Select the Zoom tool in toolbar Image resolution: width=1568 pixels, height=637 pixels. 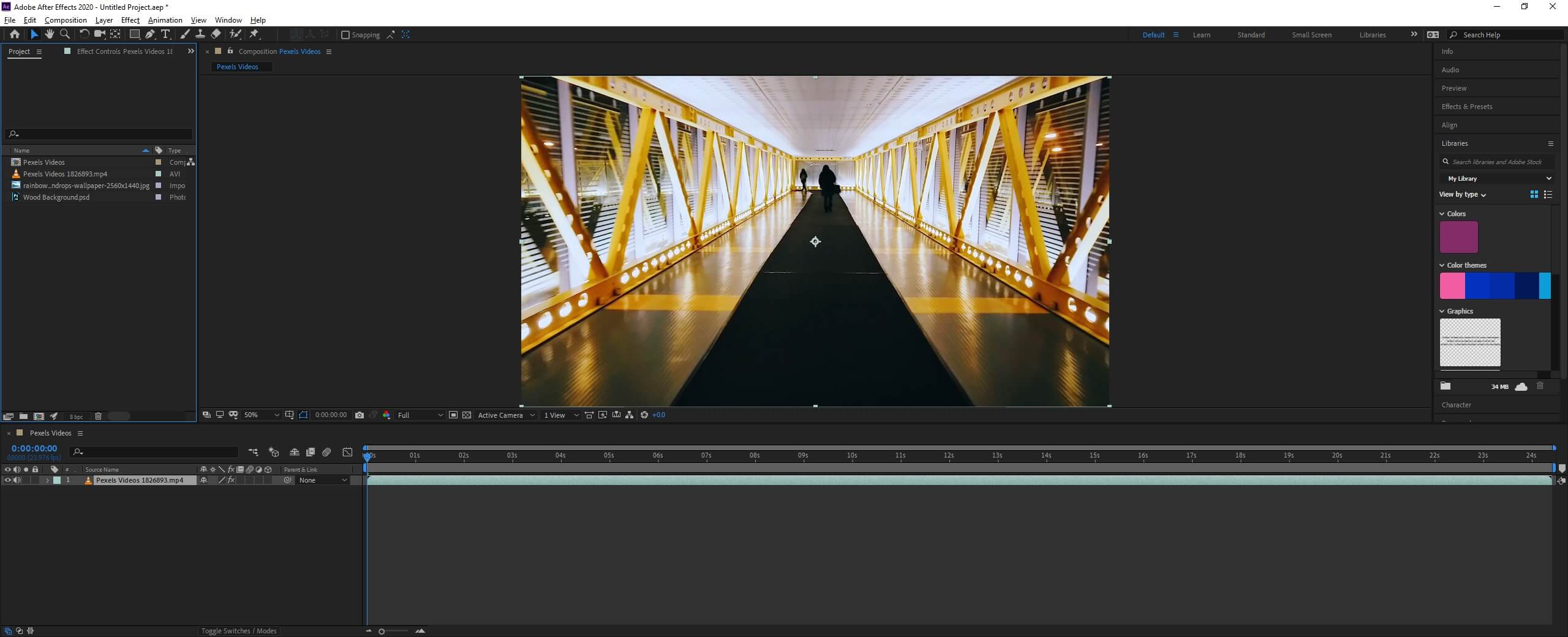pyautogui.click(x=65, y=34)
